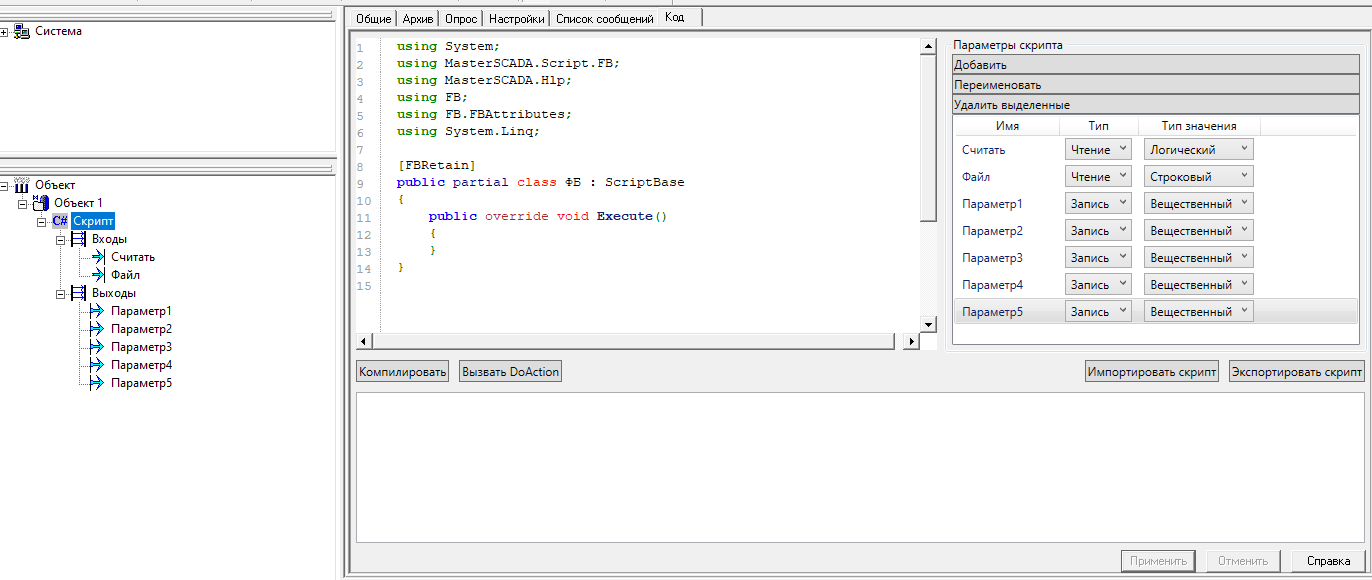This screenshot has height=580, width=1372.
Task: Open Тип dropdown for Параметр5
Action: pos(1098,312)
